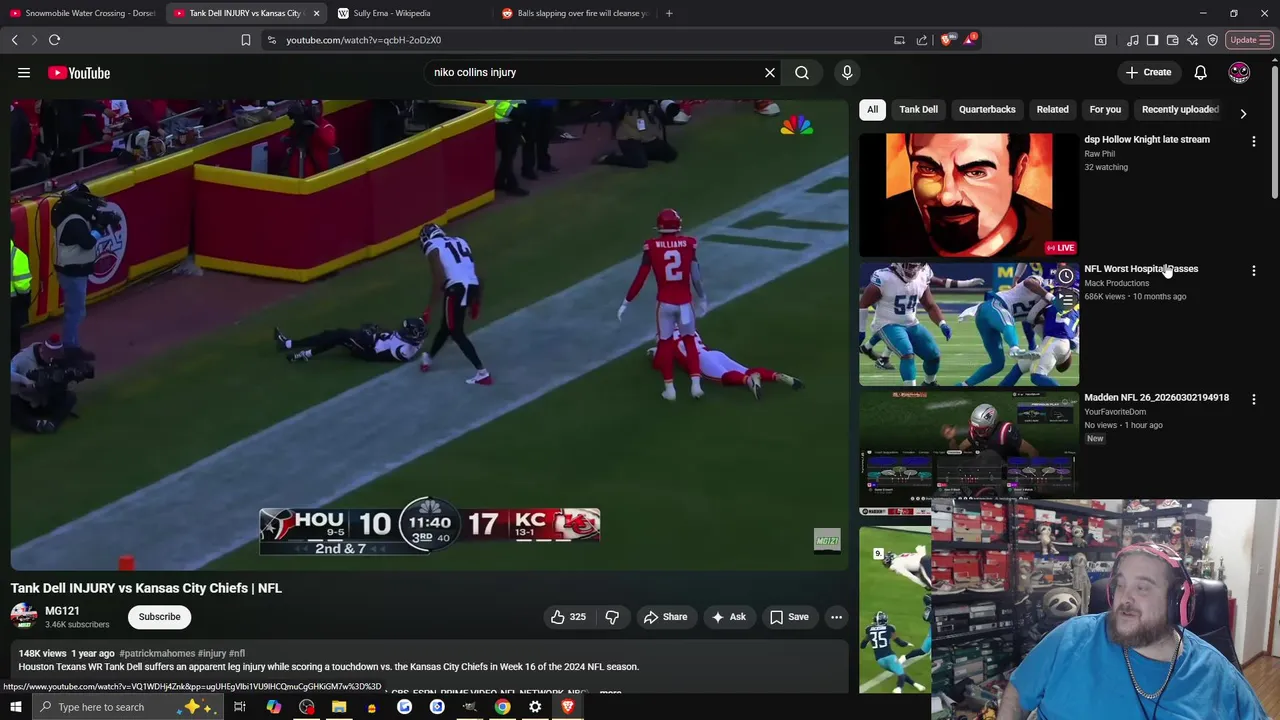The image size is (1280, 720).
Task: Open the Brave playlist music-note icon
Action: 1132,40
